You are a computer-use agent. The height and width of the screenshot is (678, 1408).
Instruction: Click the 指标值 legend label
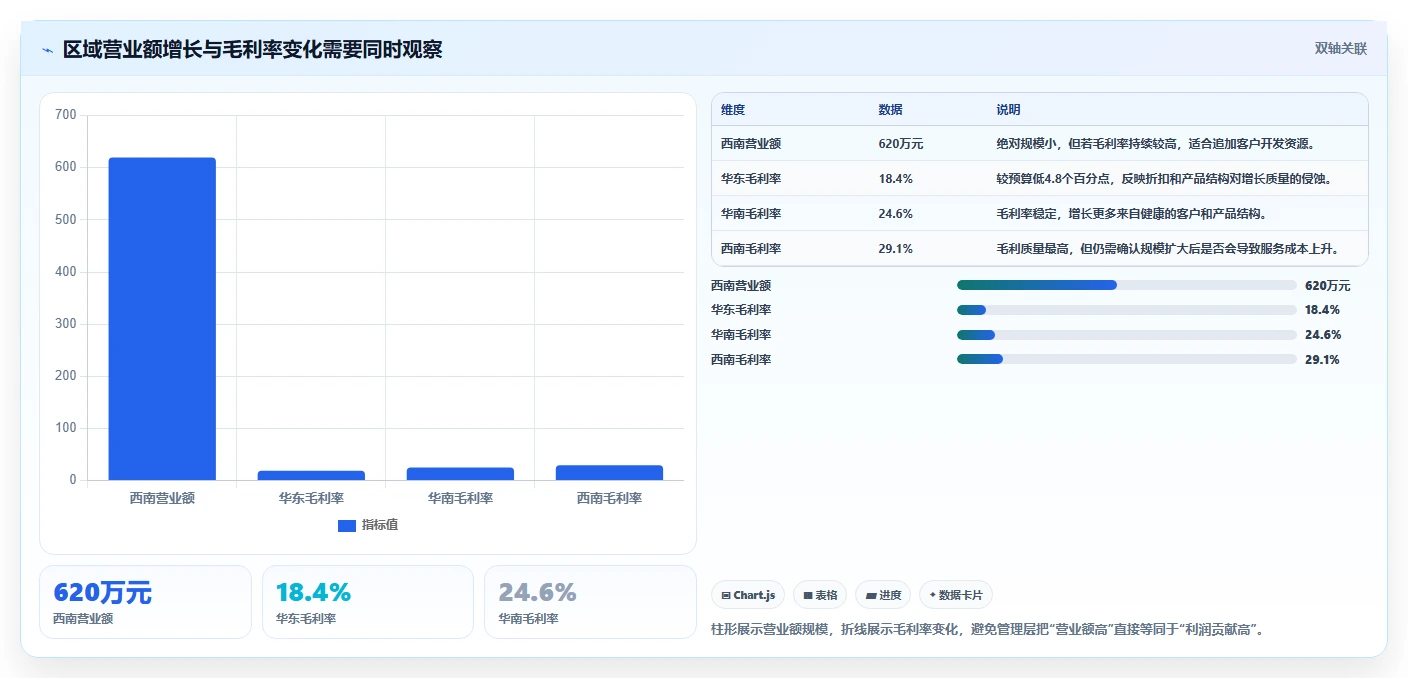click(x=380, y=525)
